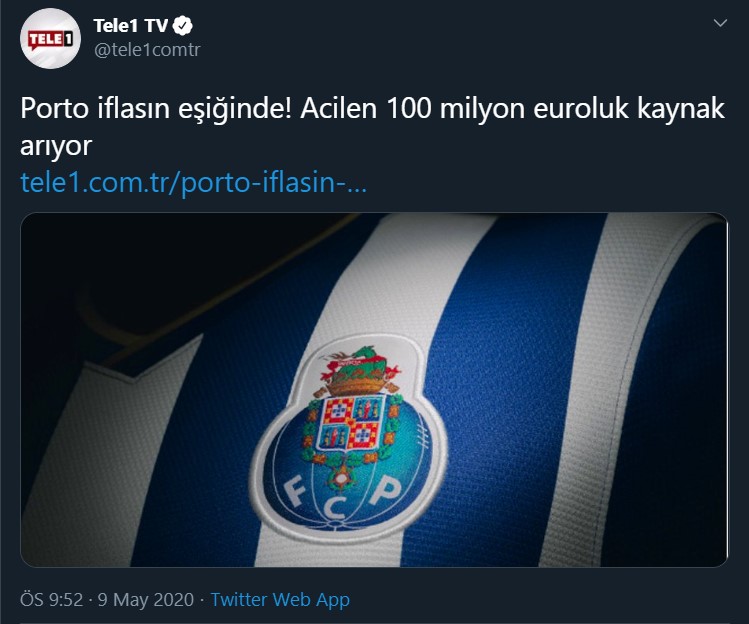Go to the @tele1comtr handle
The height and width of the screenshot is (624, 749).
[147, 50]
